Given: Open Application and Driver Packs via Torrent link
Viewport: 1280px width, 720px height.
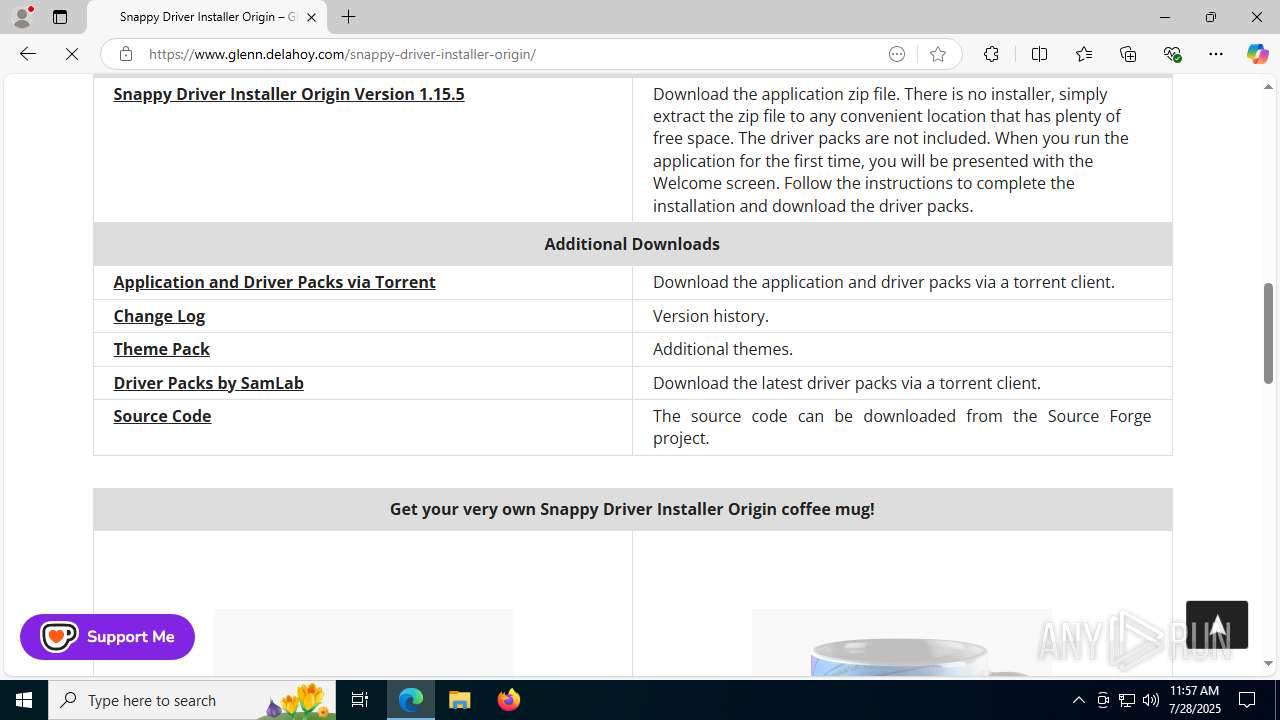Looking at the screenshot, I should coord(274,282).
